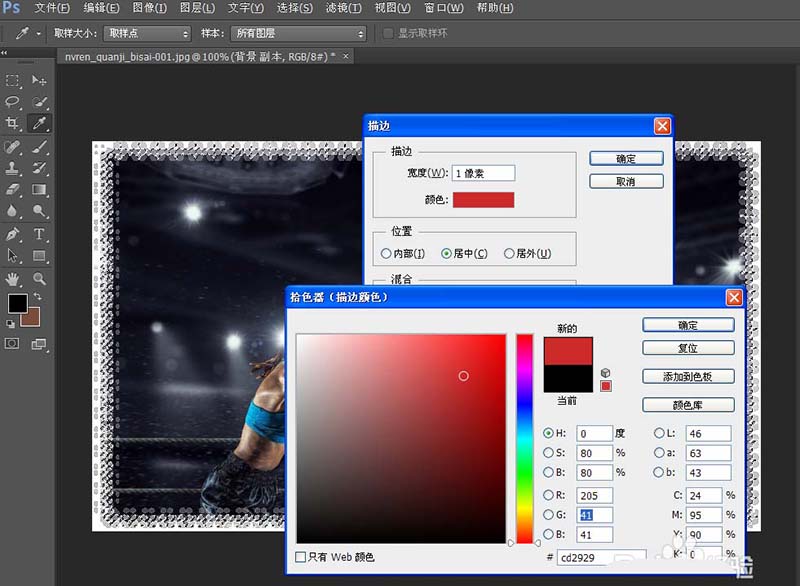Select the Brush tool
The image size is (800, 586).
(x=38, y=145)
